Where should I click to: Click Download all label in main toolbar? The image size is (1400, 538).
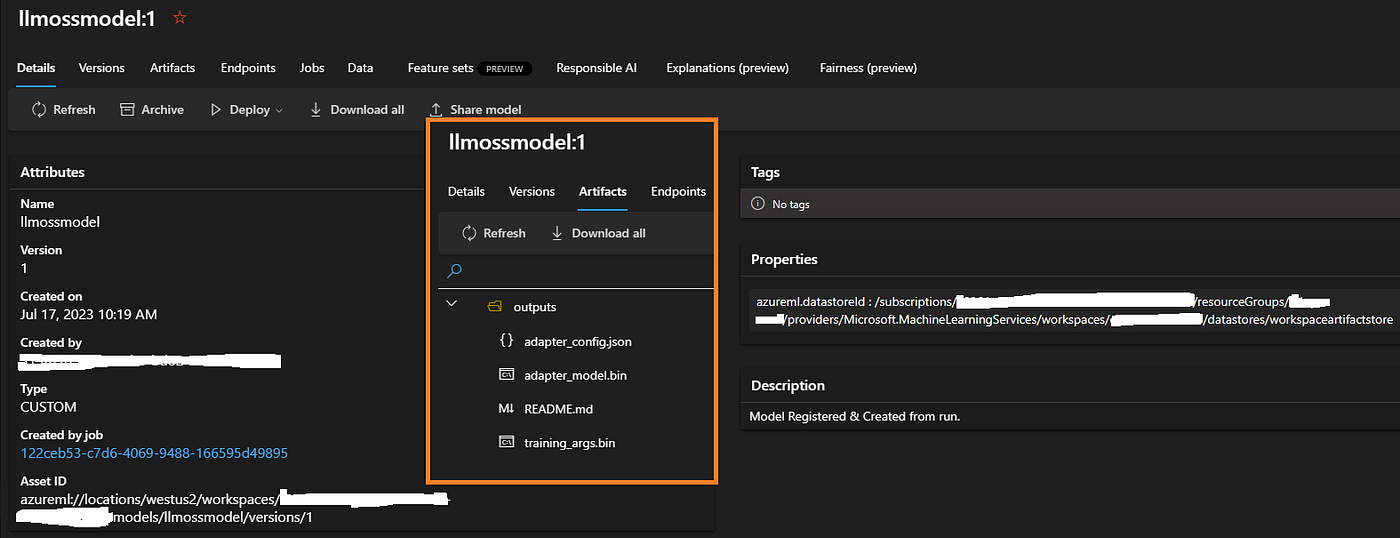[367, 110]
